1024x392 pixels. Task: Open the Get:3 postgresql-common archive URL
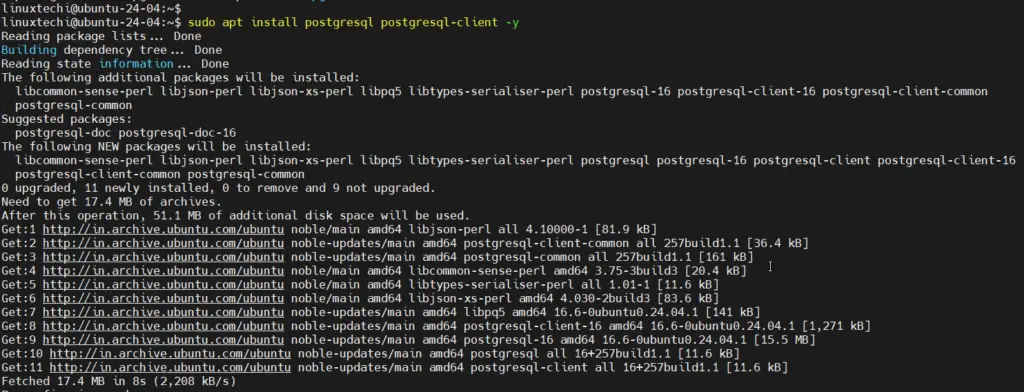pyautogui.click(x=163, y=257)
